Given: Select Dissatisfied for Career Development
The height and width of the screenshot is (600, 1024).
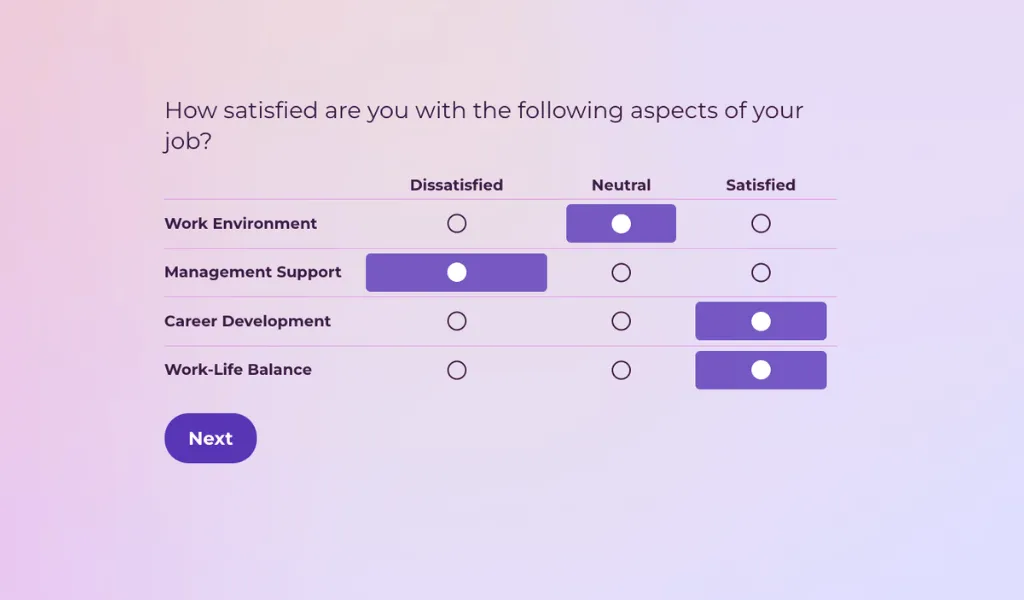Looking at the screenshot, I should 457,321.
